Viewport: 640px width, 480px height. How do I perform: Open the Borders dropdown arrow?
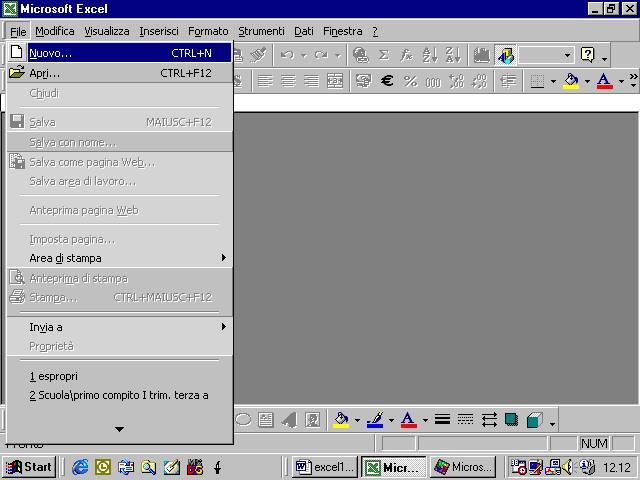pyautogui.click(x=553, y=81)
